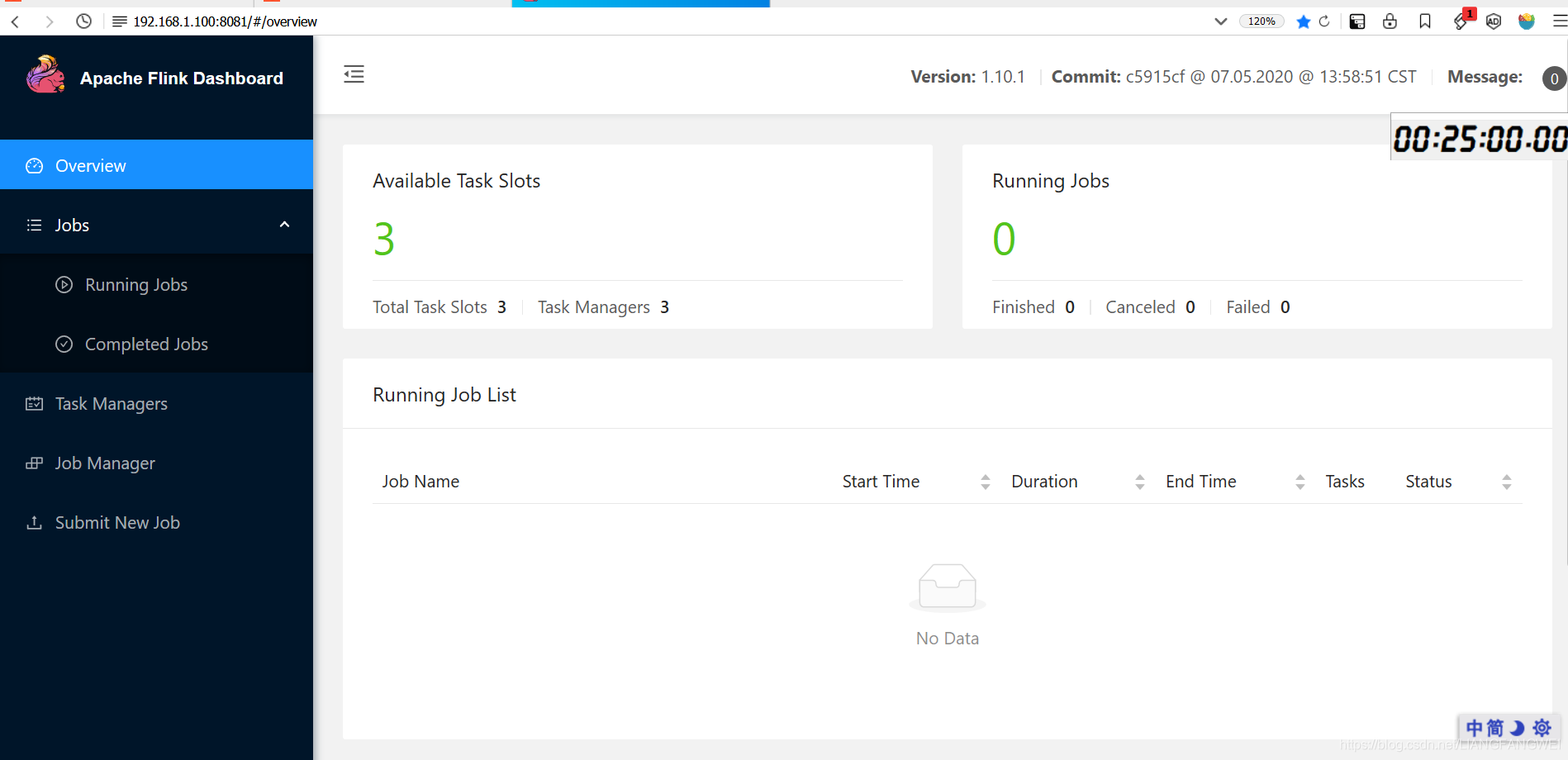Click the Total Task Slots label
1568x760 pixels.
430,307
